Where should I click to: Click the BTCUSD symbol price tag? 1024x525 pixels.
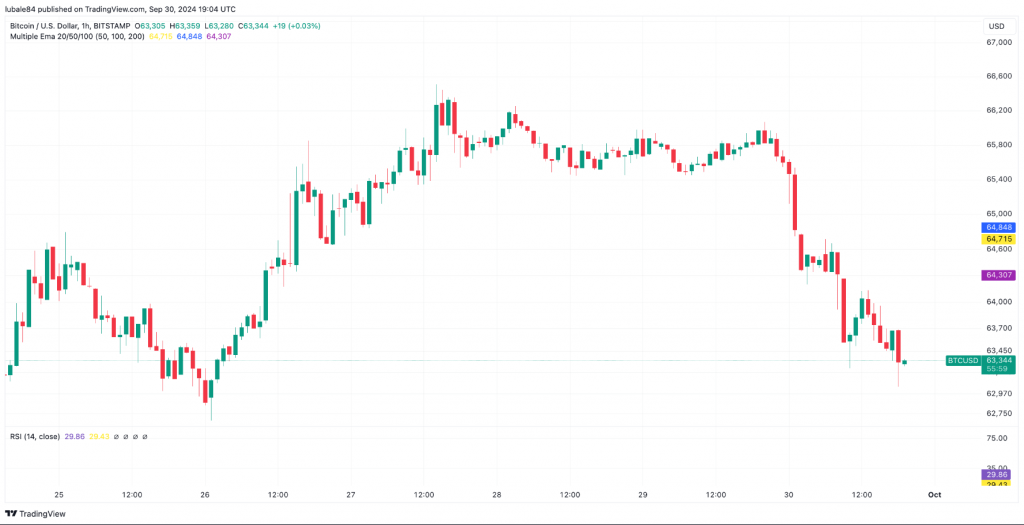(962, 360)
